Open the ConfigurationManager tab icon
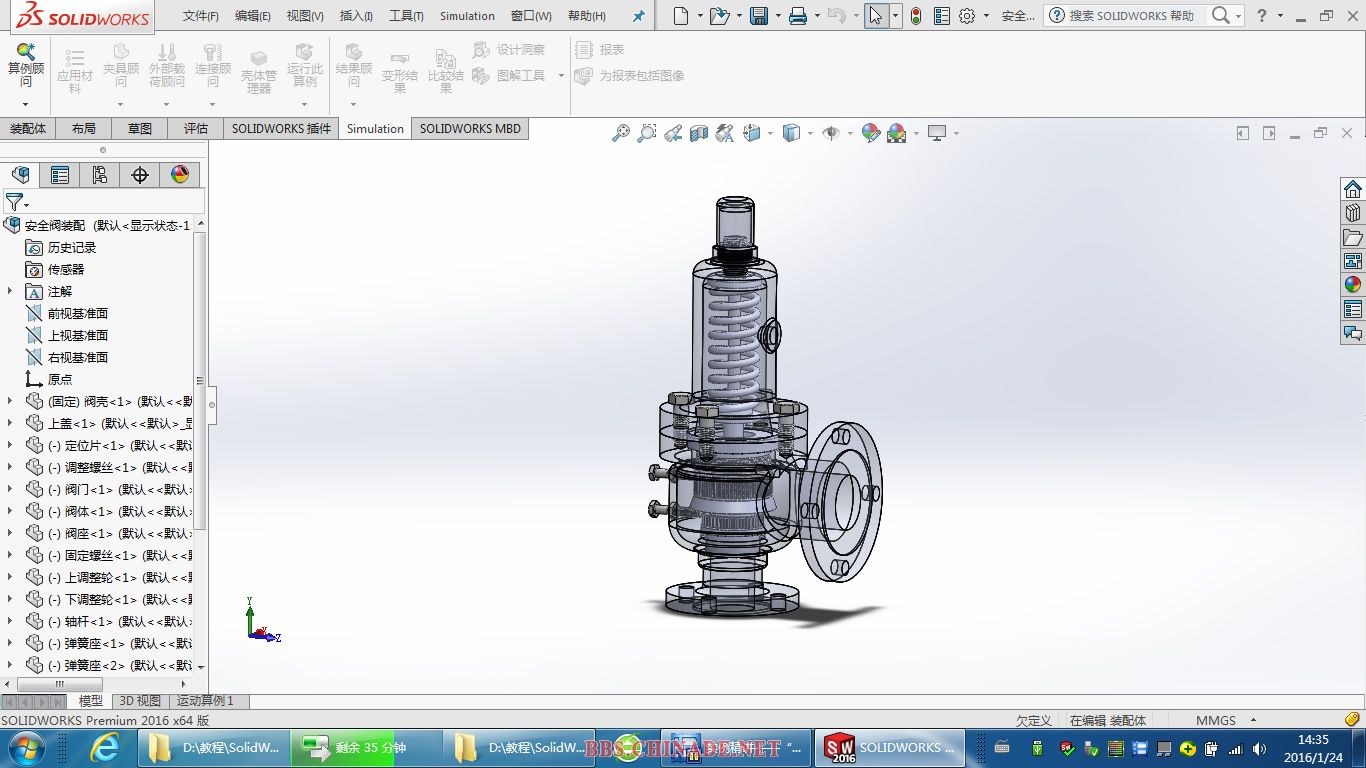Screen dimensions: 1366x768 (x=100, y=175)
